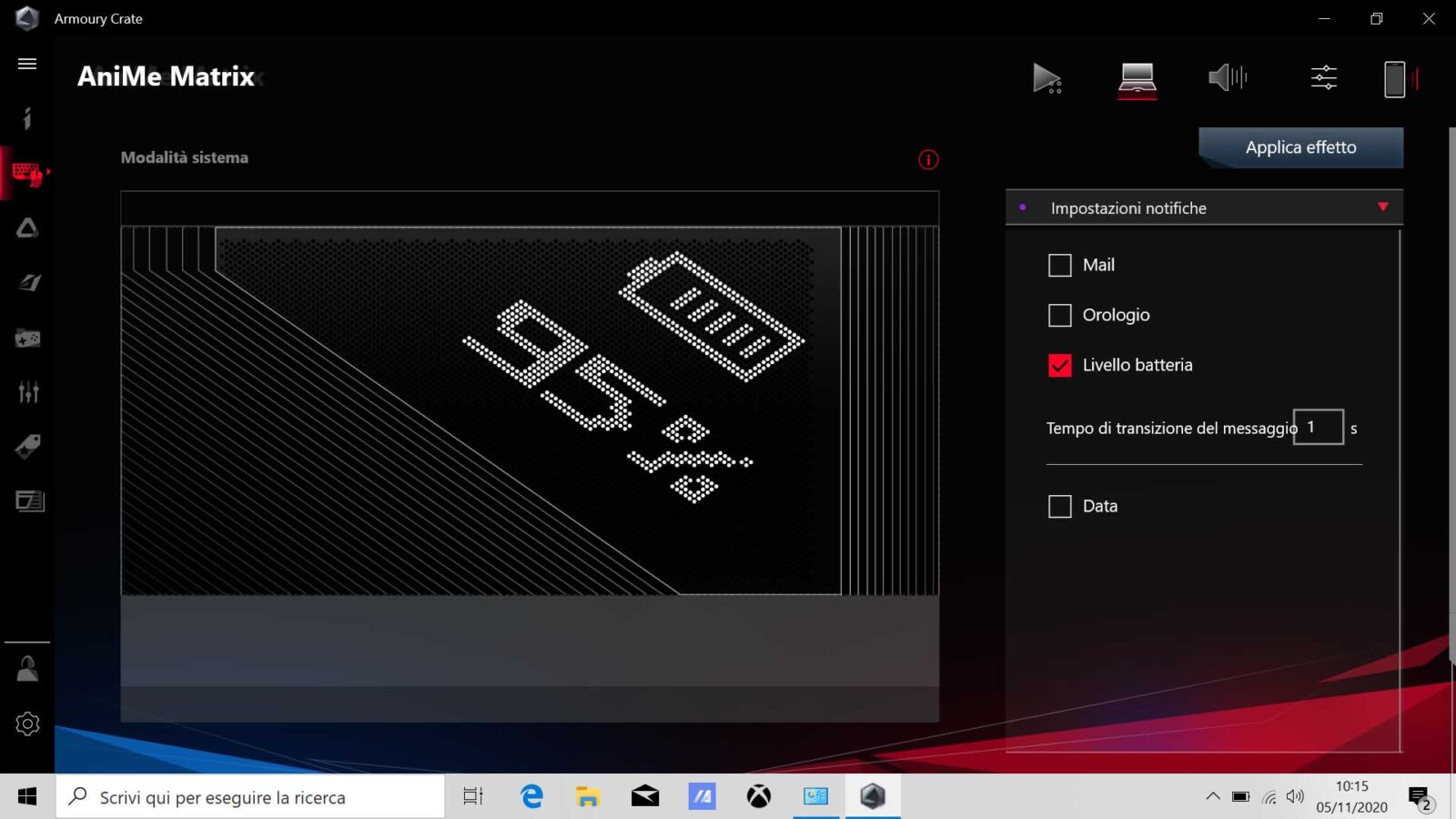
Task: Click the message transition time field
Action: 1318,428
